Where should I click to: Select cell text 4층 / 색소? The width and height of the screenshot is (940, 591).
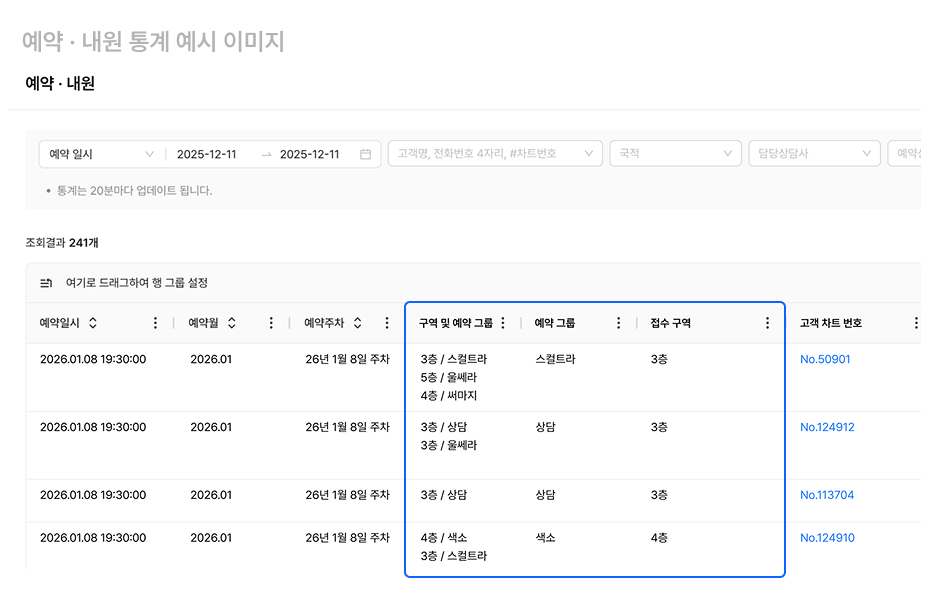444,538
